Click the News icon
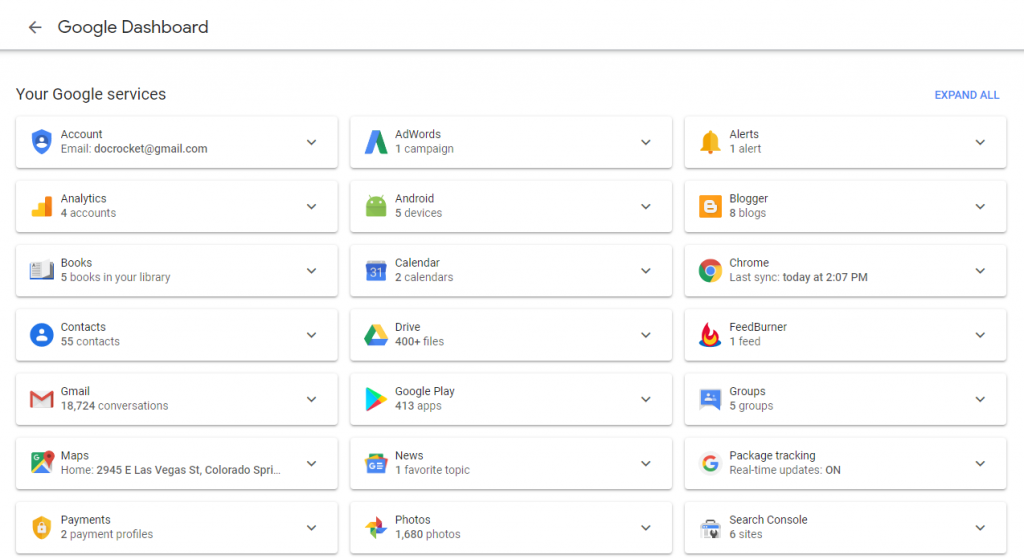This screenshot has height=559, width=1024. 376,463
